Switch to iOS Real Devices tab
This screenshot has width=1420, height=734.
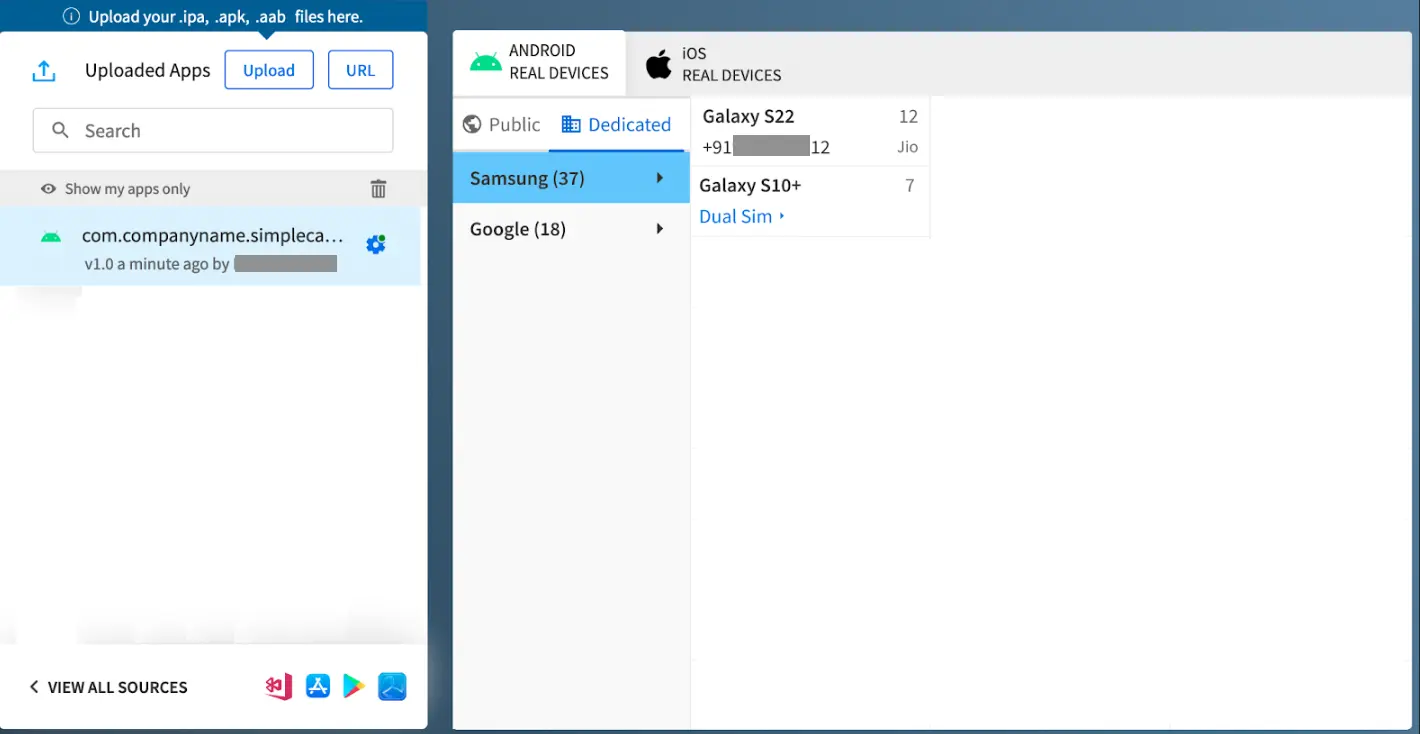tap(714, 65)
